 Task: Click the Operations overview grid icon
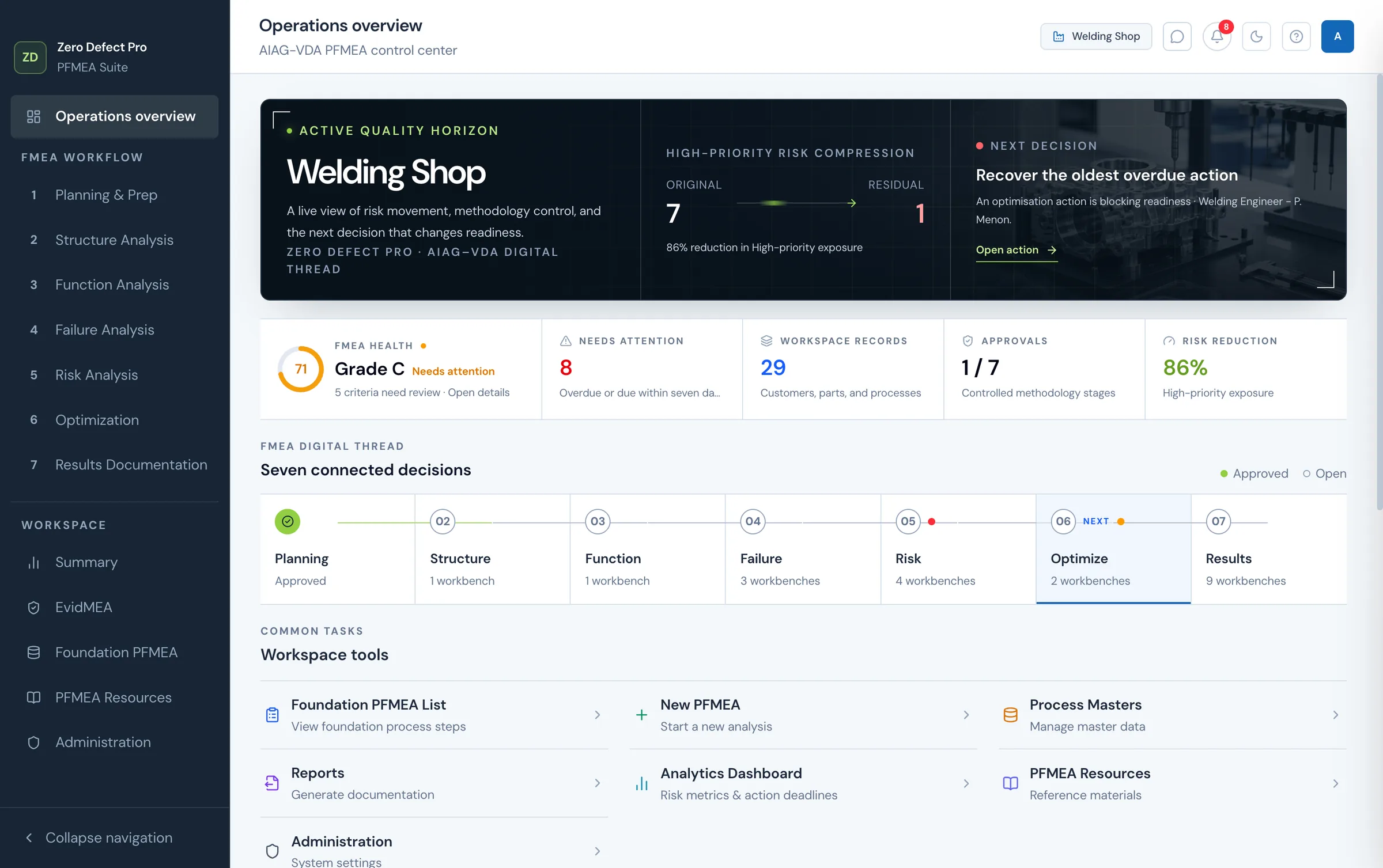tap(33, 116)
